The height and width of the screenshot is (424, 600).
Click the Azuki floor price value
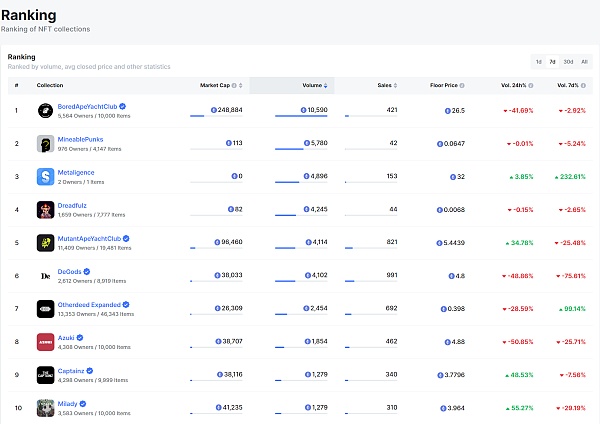[457, 341]
